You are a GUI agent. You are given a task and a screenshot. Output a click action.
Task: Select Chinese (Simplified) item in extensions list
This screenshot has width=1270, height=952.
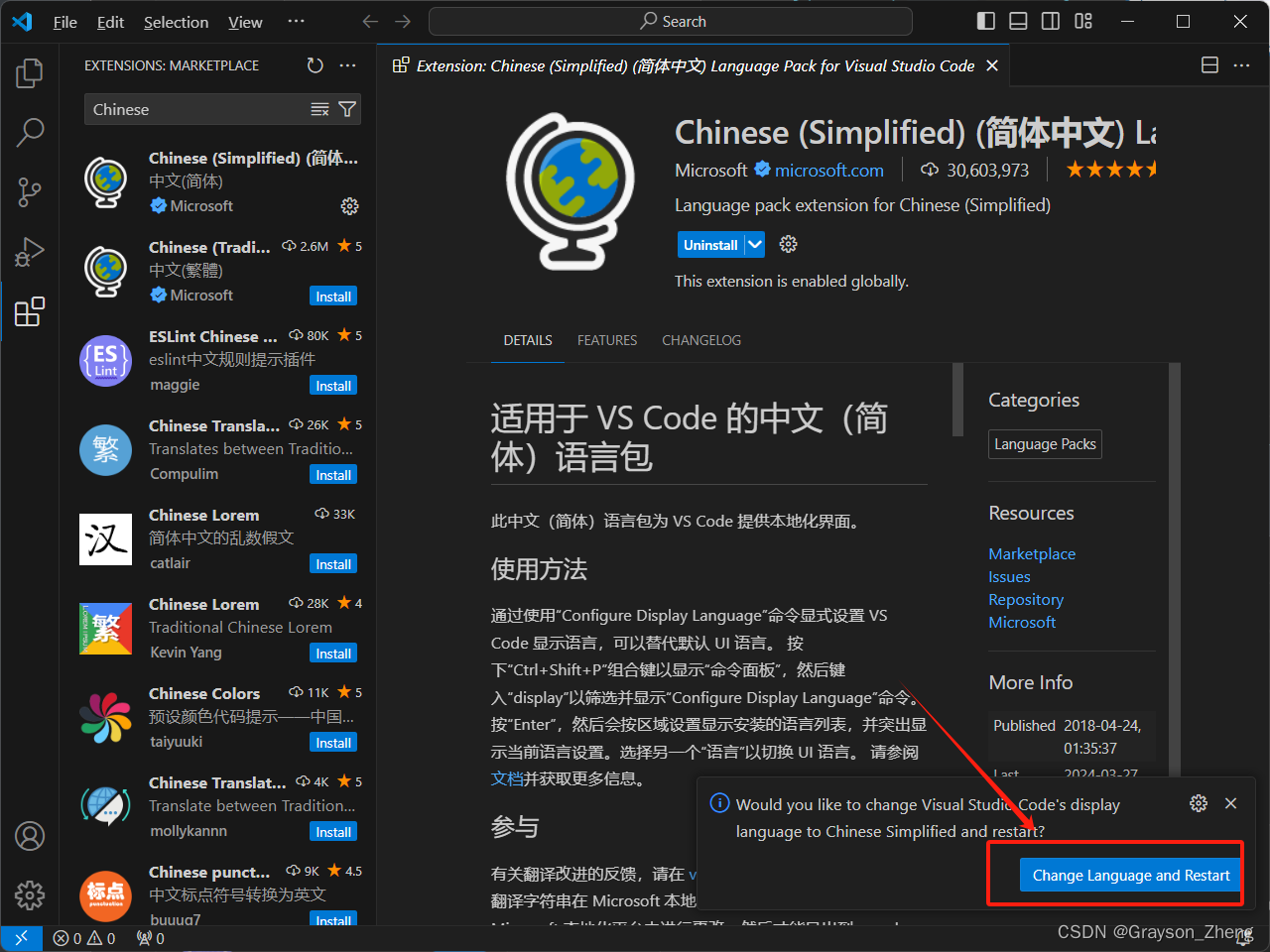tap(220, 181)
